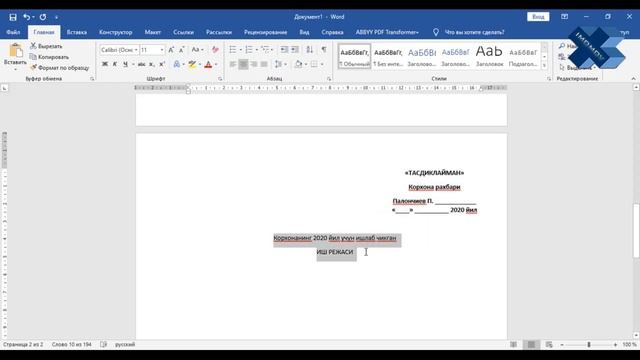Expand the styles gallery

tap(544, 65)
